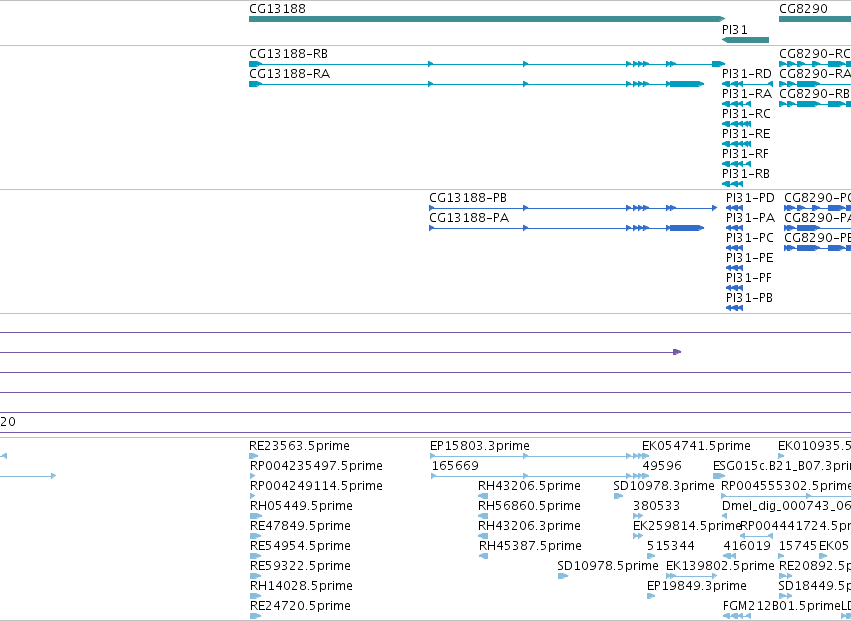Select the CG8290 gene bar
The height and width of the screenshot is (621, 851).
click(x=815, y=19)
